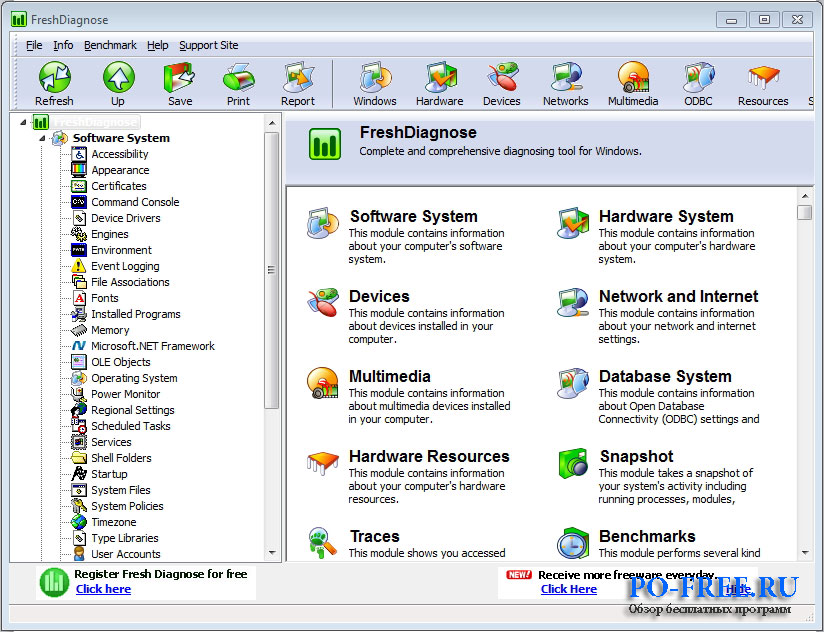Click the main pane scroll-down arrow
The image size is (824, 632).
pos(805,553)
